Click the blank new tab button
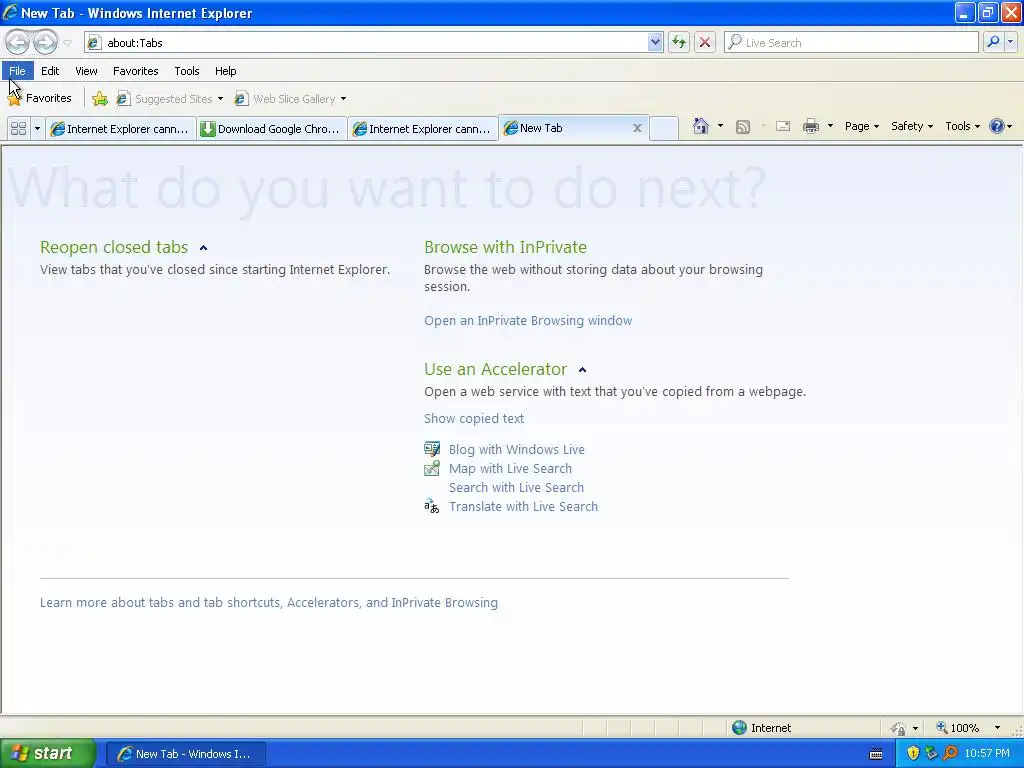Image resolution: width=1024 pixels, height=768 pixels. (x=664, y=129)
